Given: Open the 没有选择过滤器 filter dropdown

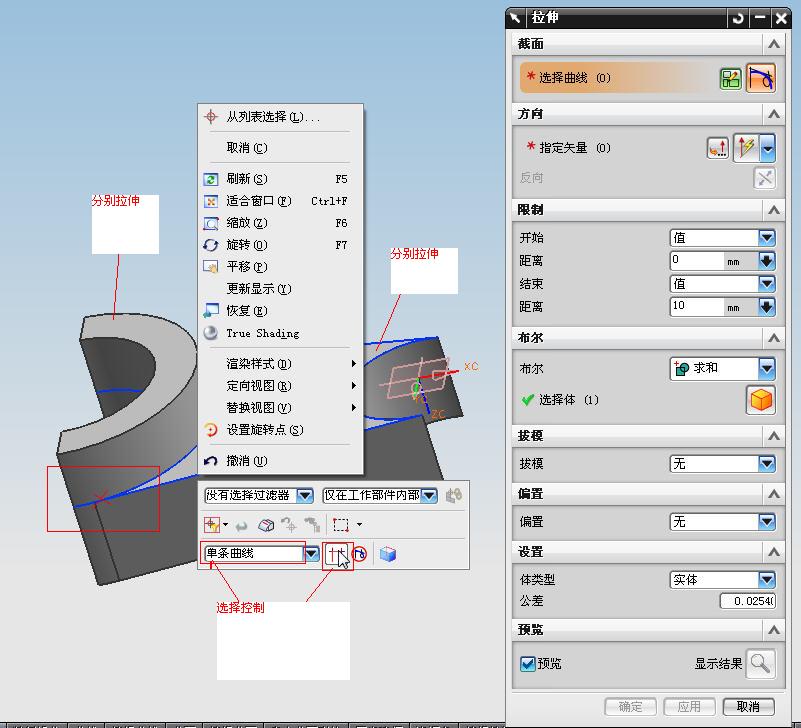Looking at the screenshot, I should (x=305, y=496).
